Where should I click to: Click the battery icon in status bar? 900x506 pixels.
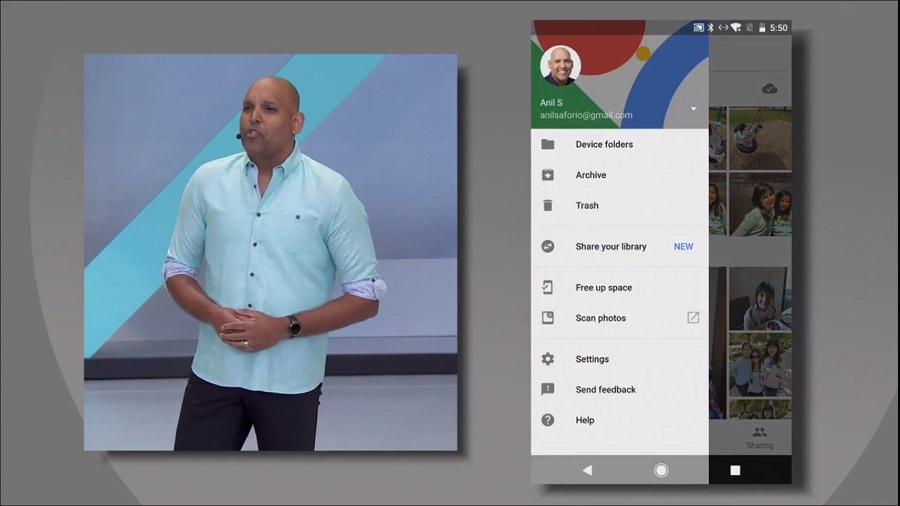[x=762, y=28]
